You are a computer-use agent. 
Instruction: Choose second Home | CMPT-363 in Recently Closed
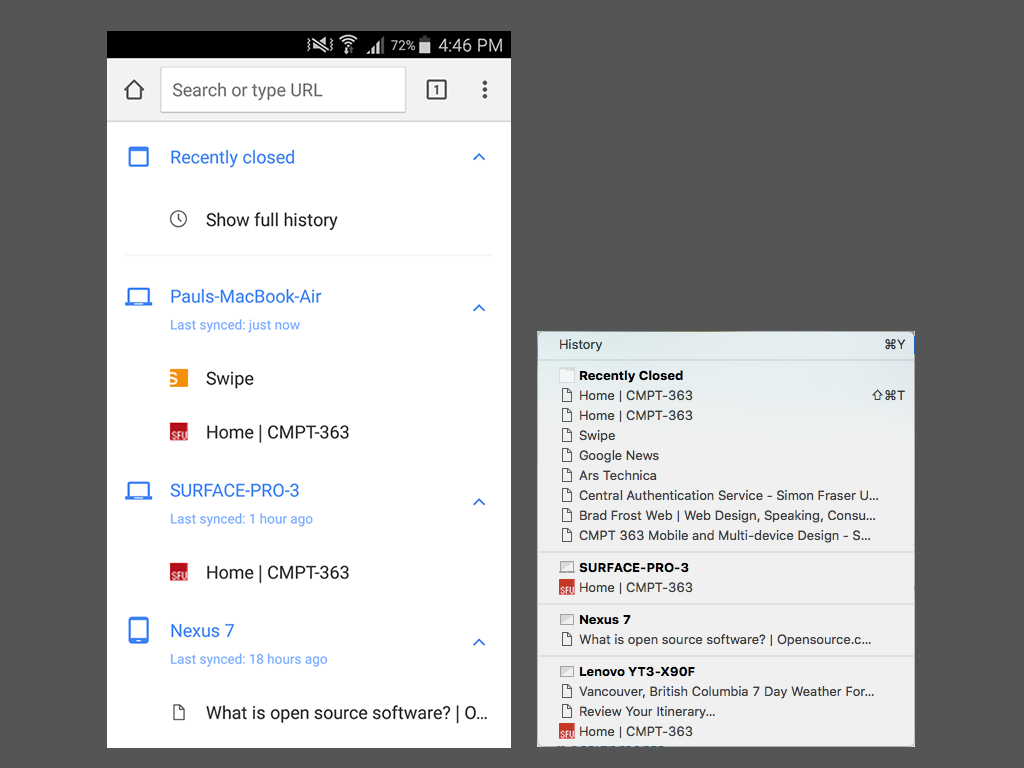(726, 415)
